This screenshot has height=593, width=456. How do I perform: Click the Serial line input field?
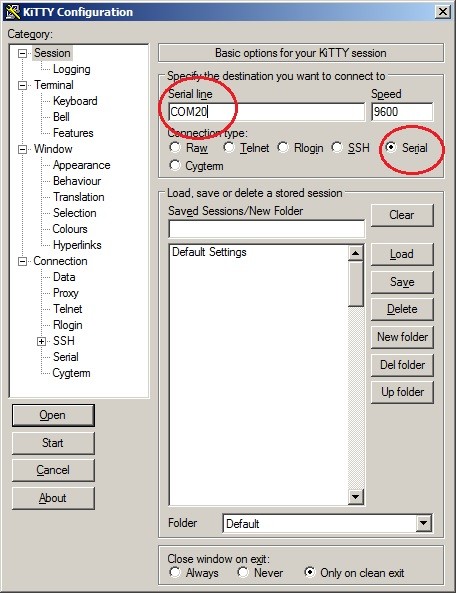coord(267,112)
